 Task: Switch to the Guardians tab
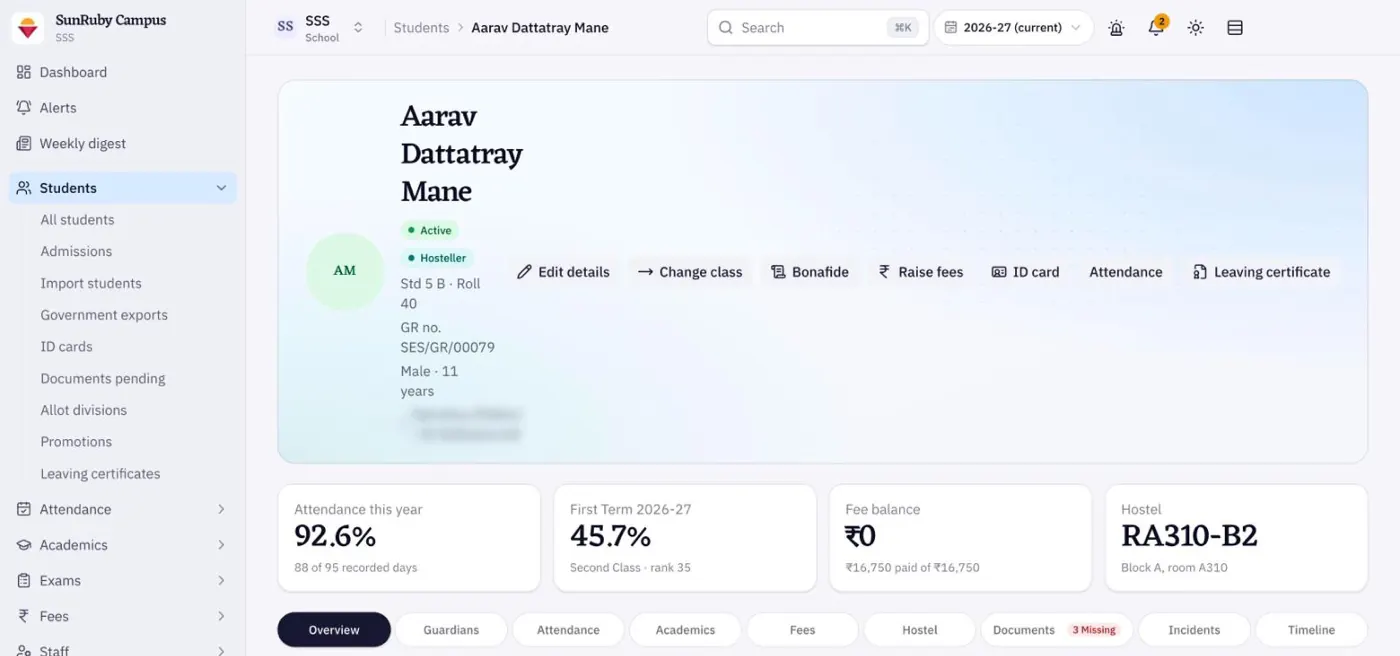coord(451,630)
